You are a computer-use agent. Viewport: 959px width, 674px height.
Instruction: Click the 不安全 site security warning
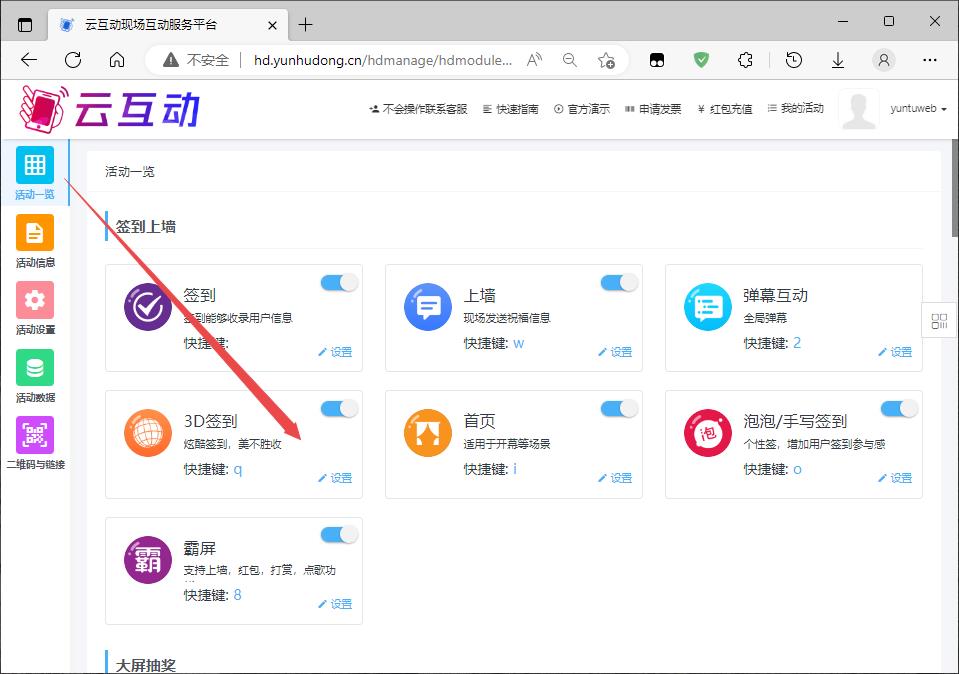[x=196, y=60]
